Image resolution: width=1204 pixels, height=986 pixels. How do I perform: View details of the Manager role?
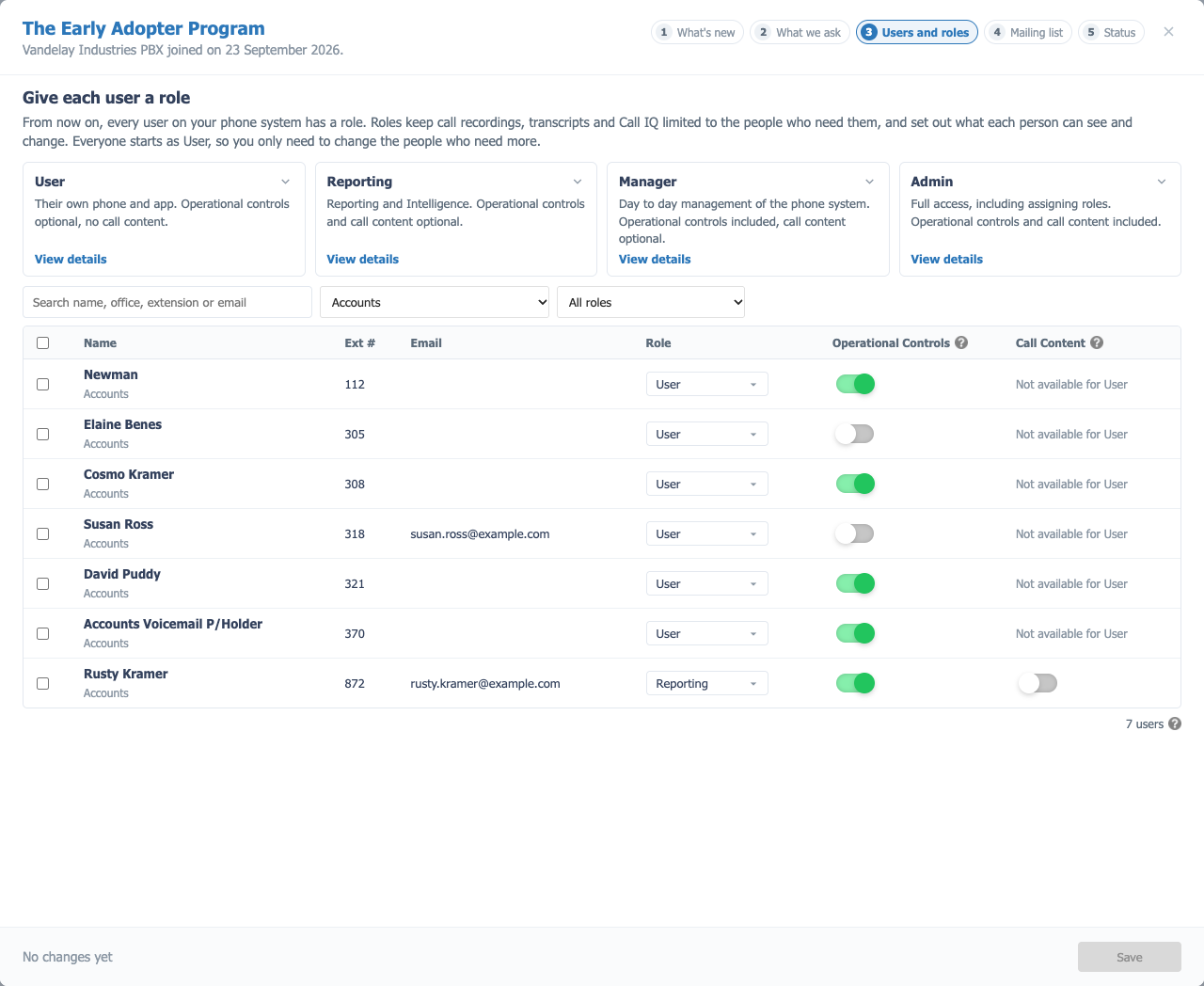tap(655, 259)
